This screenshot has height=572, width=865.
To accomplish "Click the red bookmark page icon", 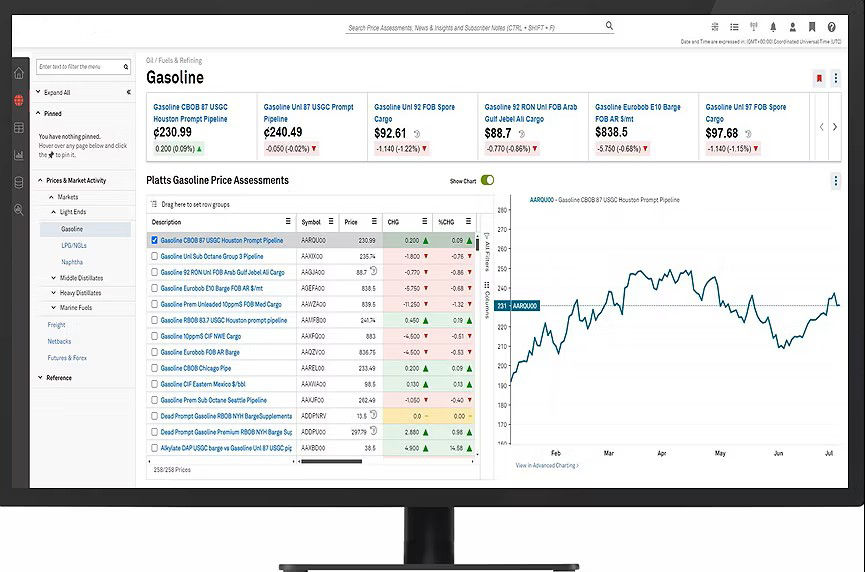I will (819, 78).
